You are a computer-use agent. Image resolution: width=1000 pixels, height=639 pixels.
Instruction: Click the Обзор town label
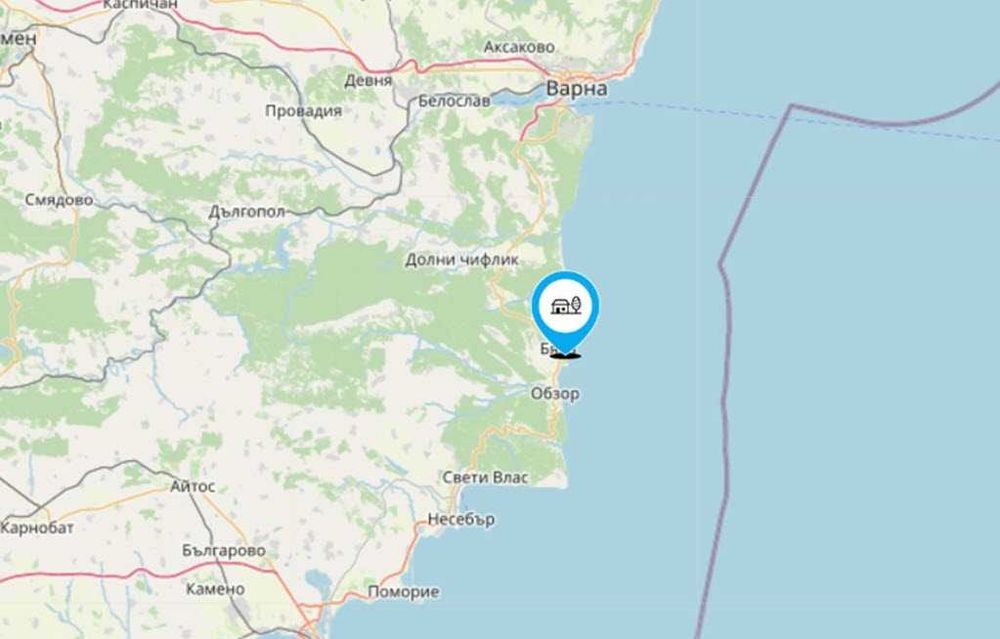point(555,393)
